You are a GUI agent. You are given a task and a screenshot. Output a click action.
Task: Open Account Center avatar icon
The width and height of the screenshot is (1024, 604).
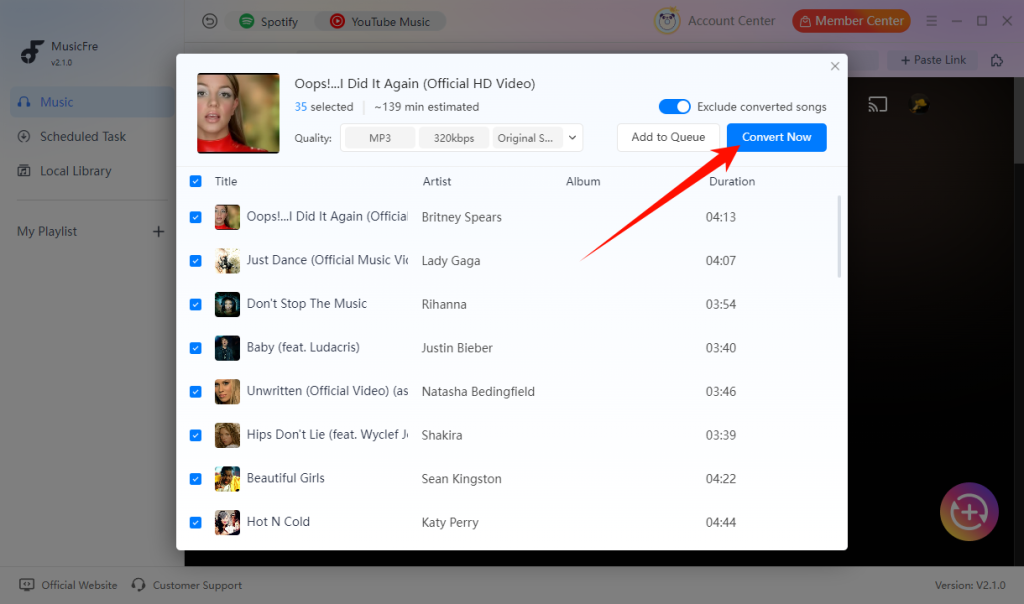click(x=667, y=21)
